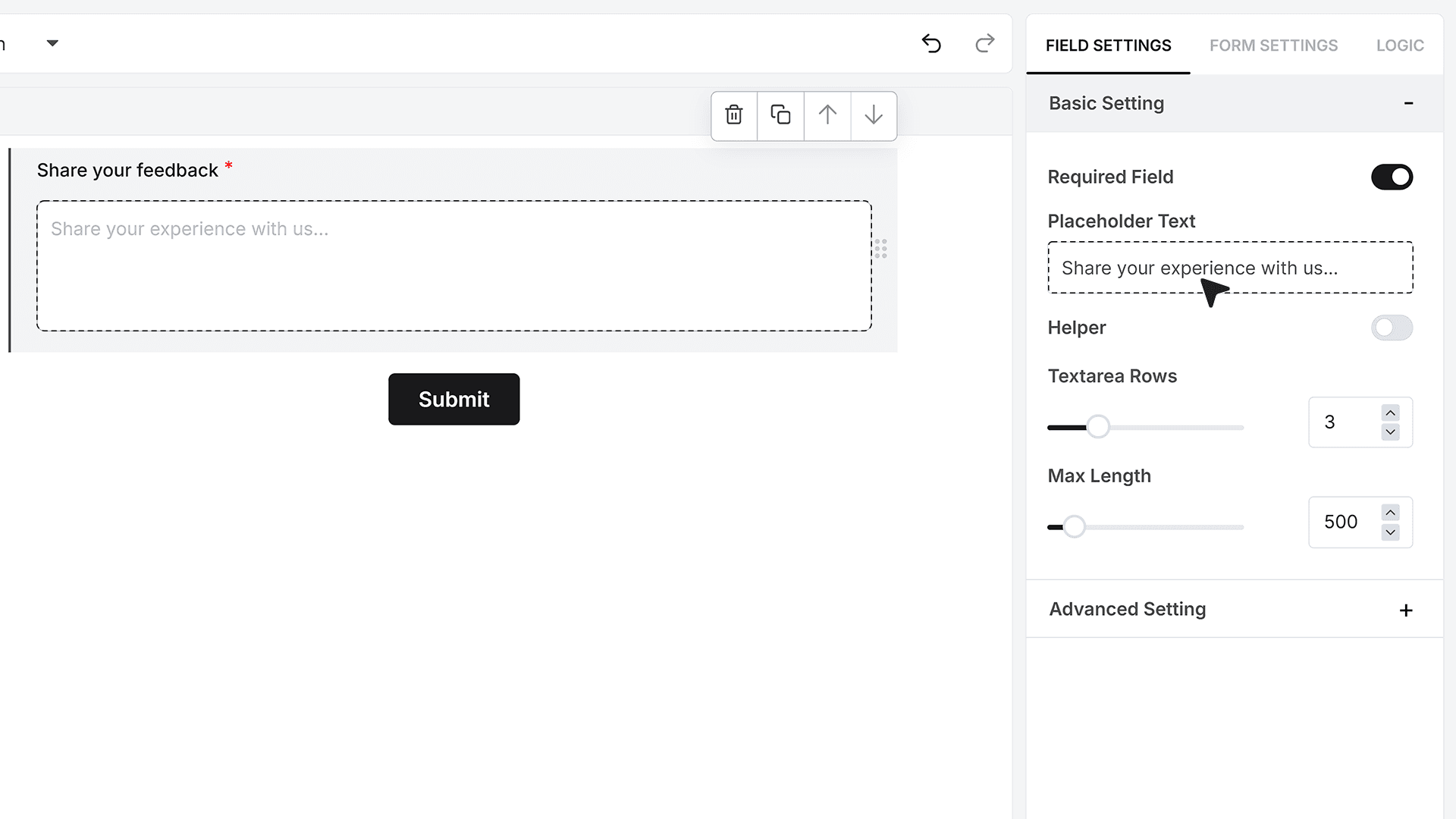Click the Submit button

[x=454, y=399]
